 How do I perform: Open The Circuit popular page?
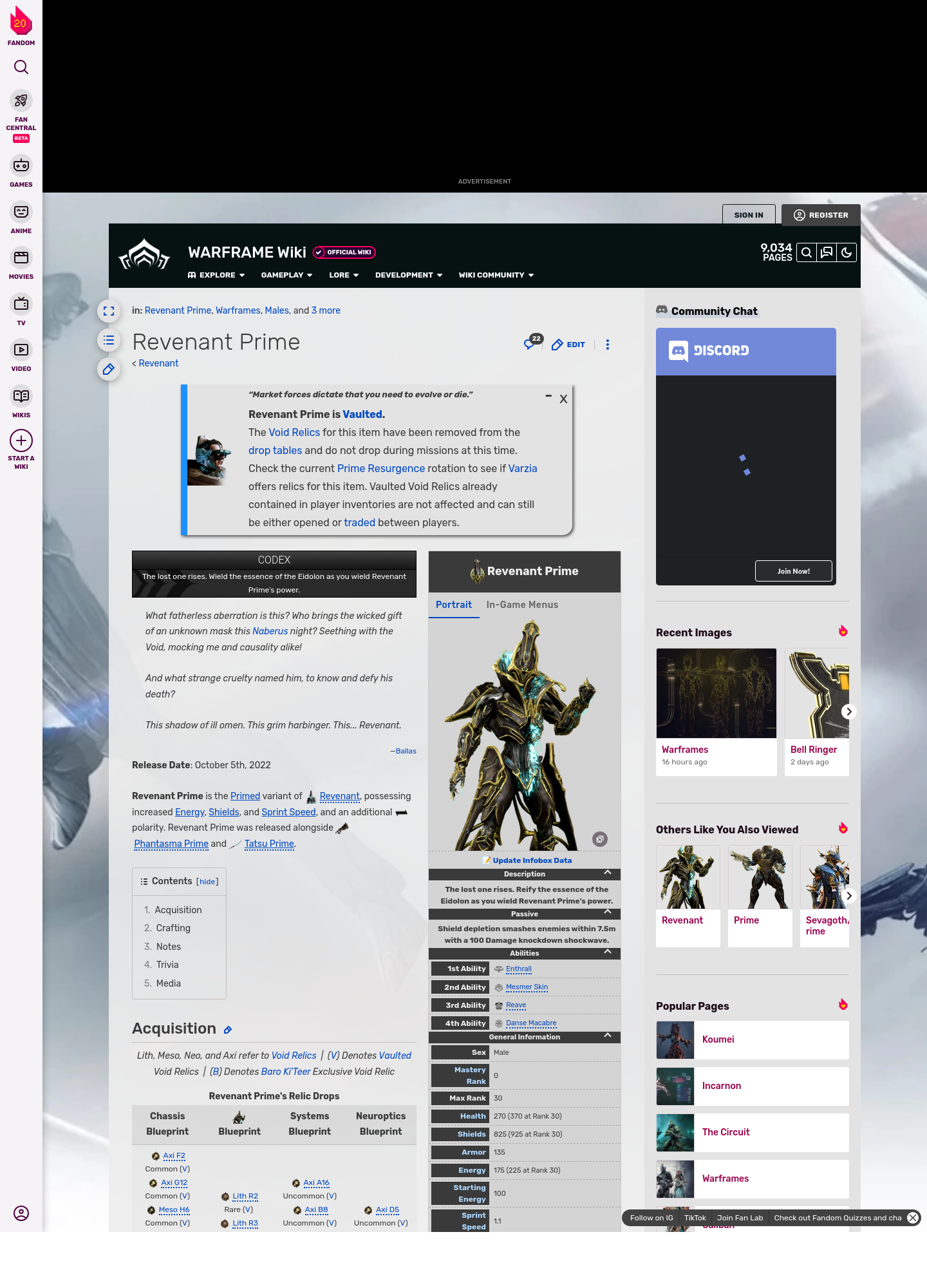[753, 1133]
